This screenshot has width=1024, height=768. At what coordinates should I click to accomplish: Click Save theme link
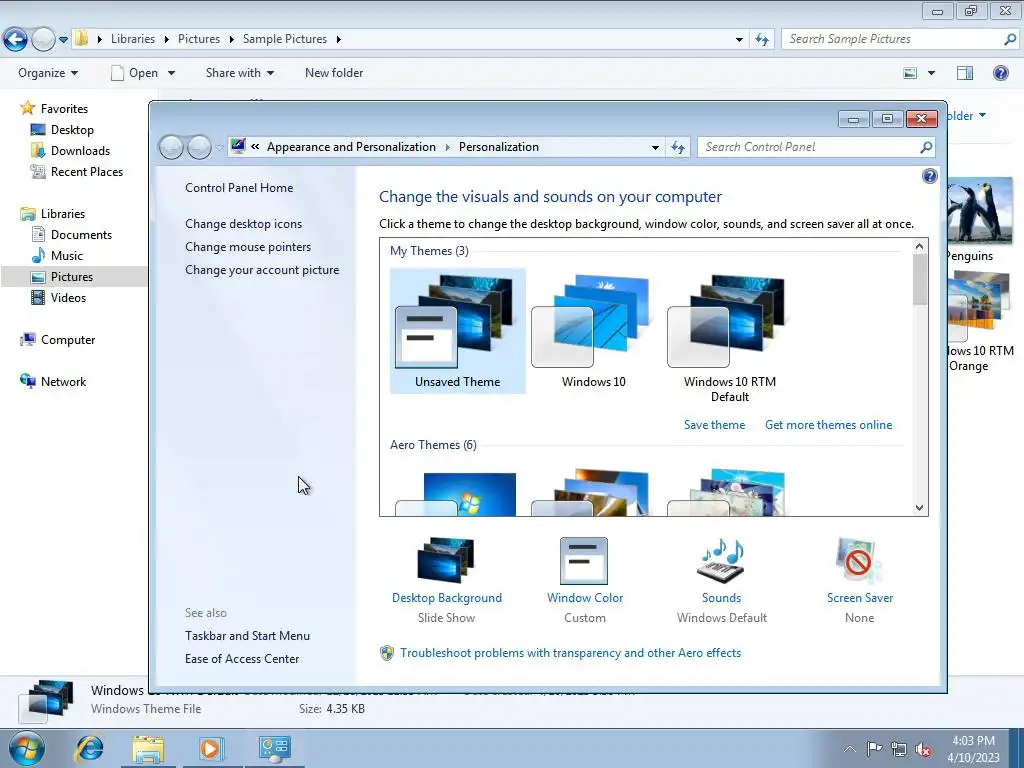[714, 424]
